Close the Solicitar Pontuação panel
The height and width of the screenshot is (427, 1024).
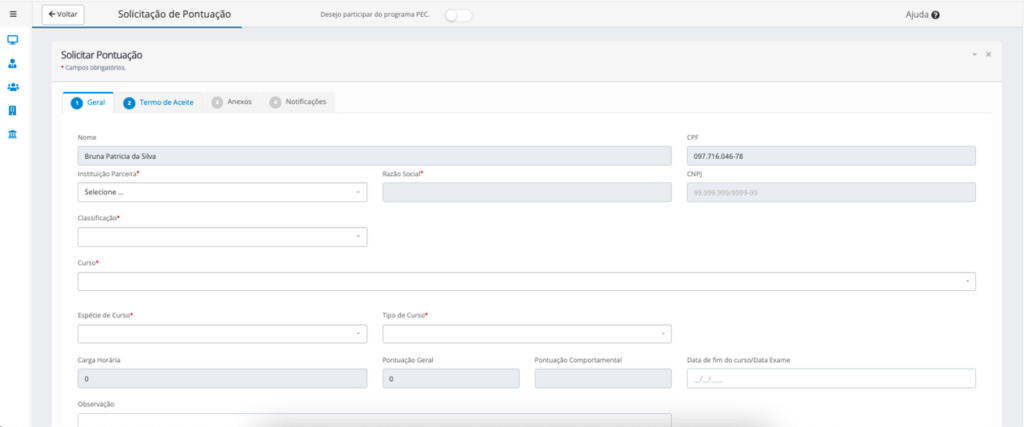click(x=988, y=54)
